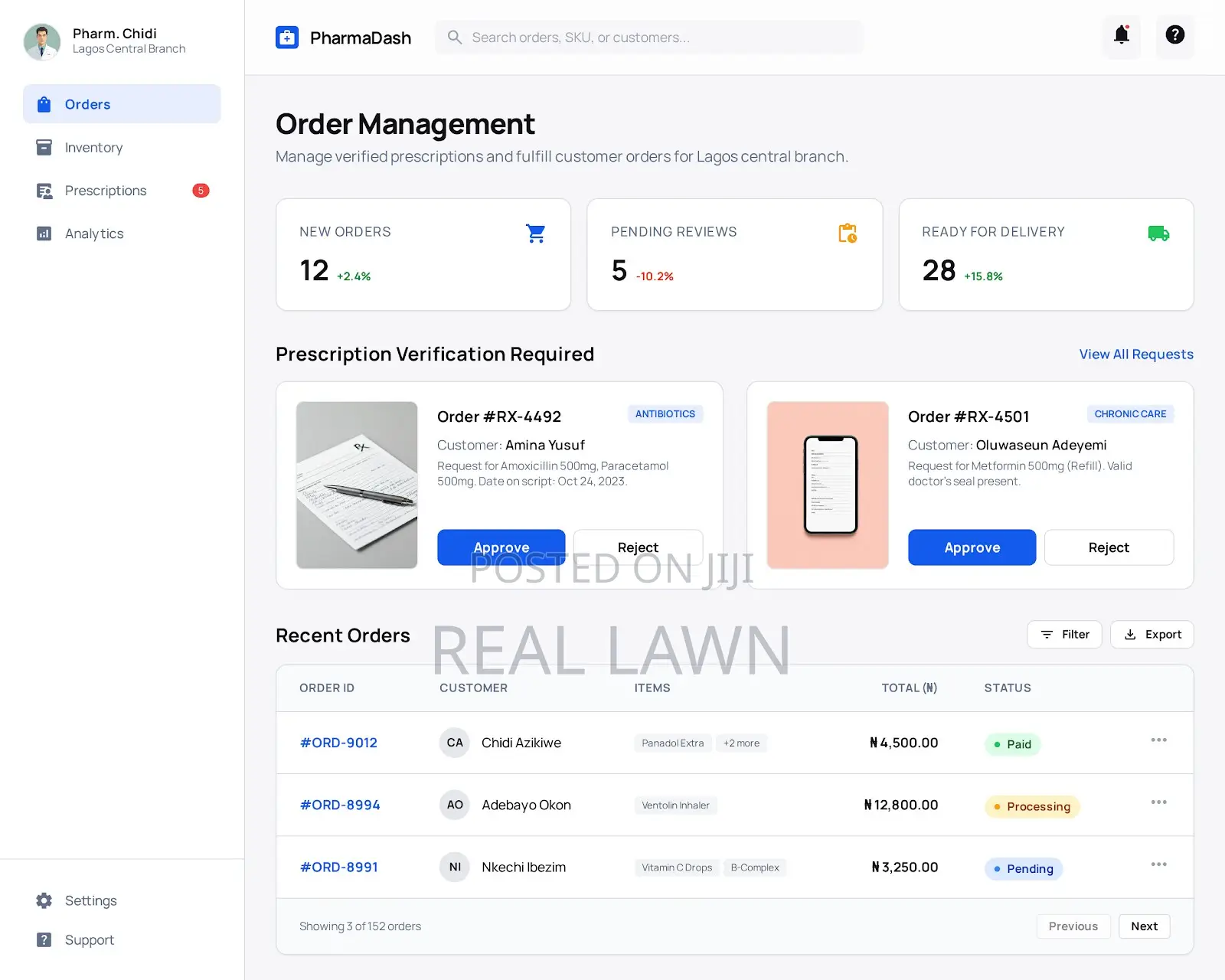The image size is (1225, 980).
Task: Click the Previous page button
Action: [1073, 926]
